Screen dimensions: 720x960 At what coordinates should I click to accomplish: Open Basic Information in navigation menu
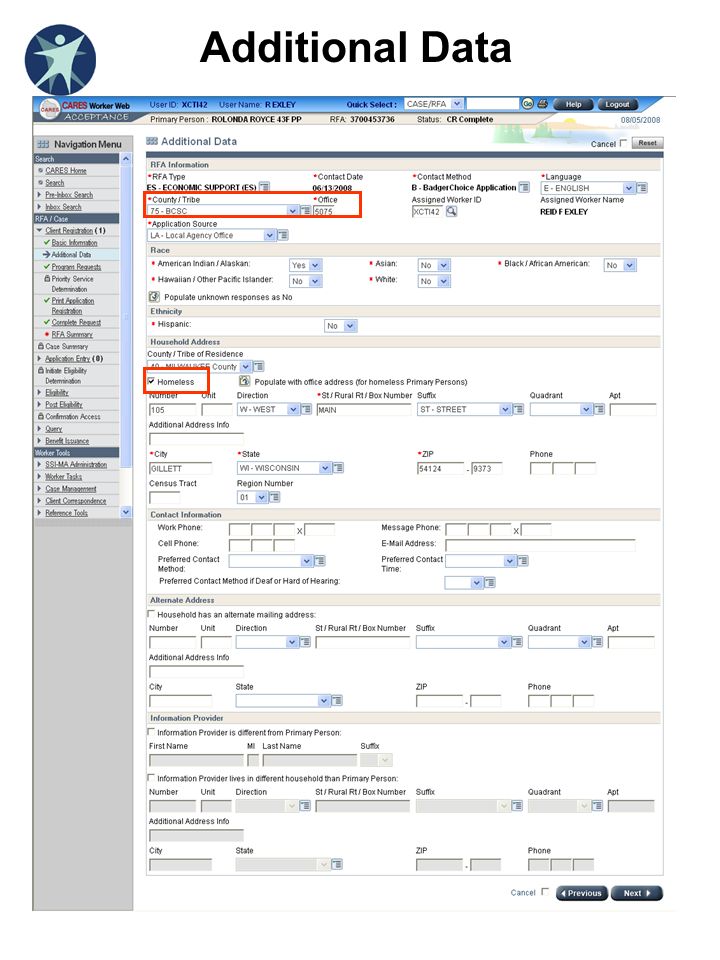click(74, 242)
